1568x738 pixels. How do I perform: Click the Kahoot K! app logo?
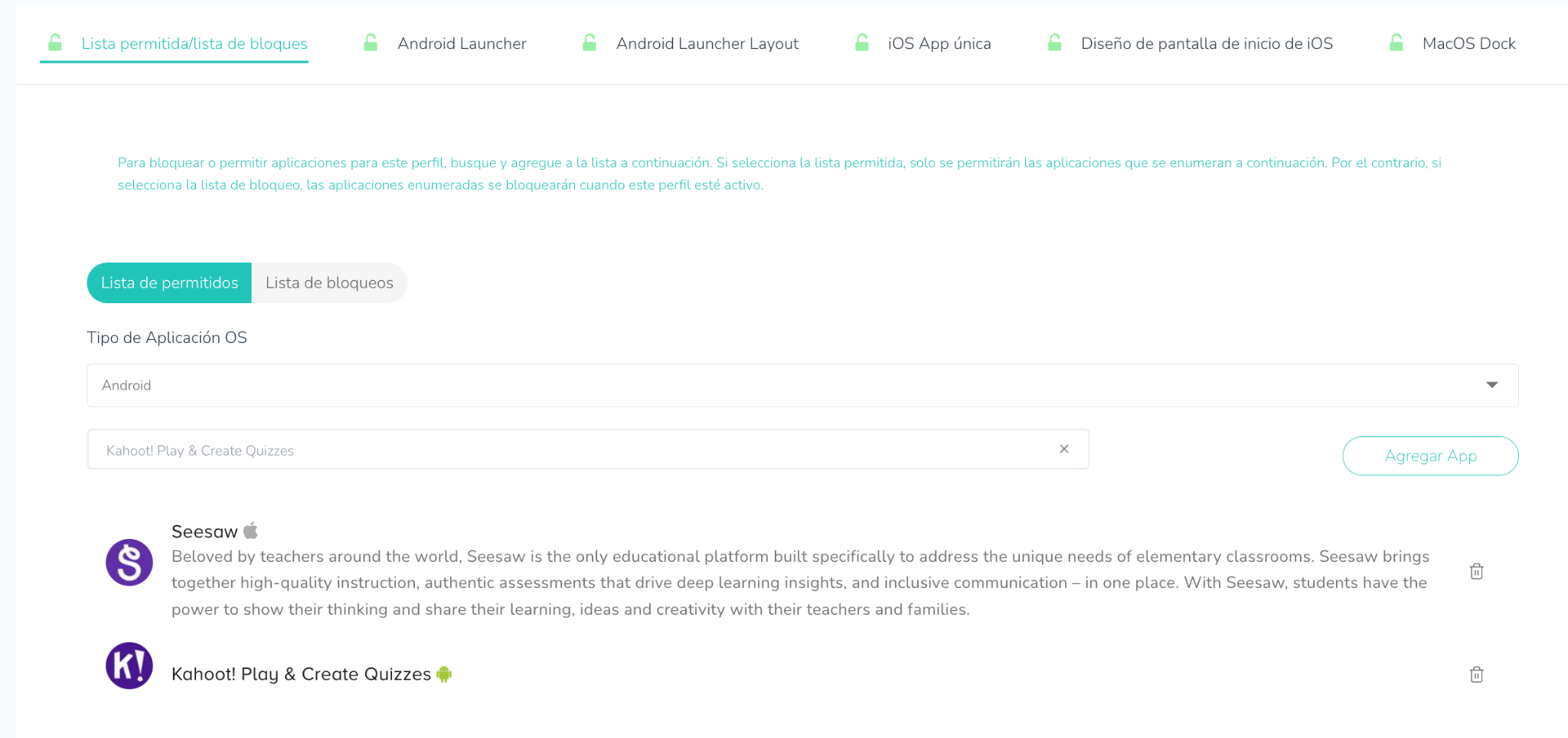[x=129, y=666]
